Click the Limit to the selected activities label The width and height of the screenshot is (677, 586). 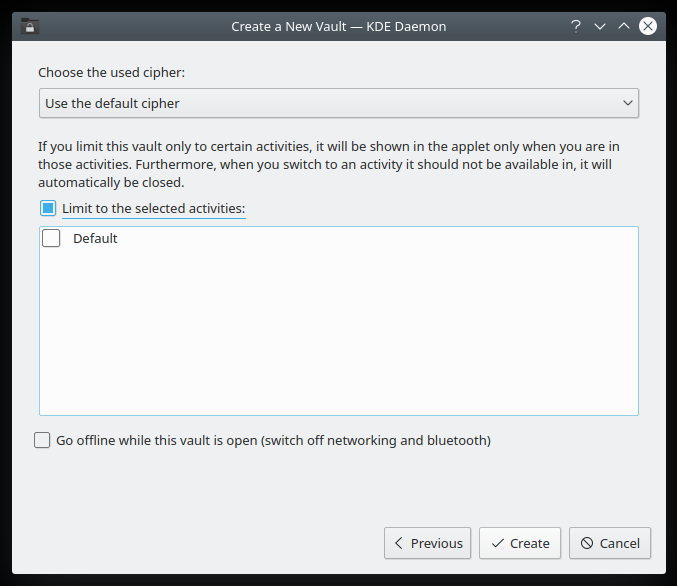tap(153, 208)
